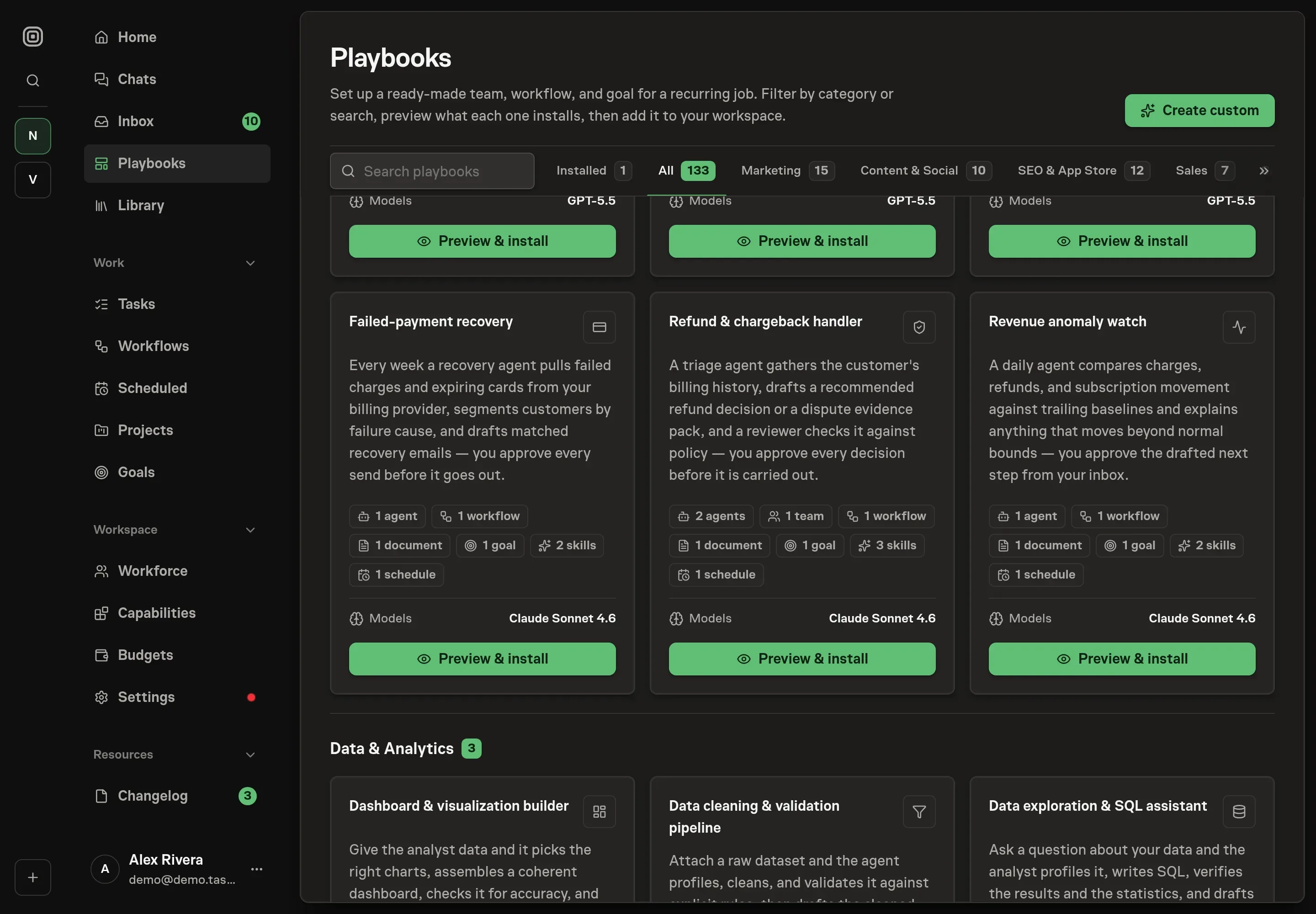Open Chats in the sidebar
This screenshot has height=914, width=1316.
[x=177, y=79]
